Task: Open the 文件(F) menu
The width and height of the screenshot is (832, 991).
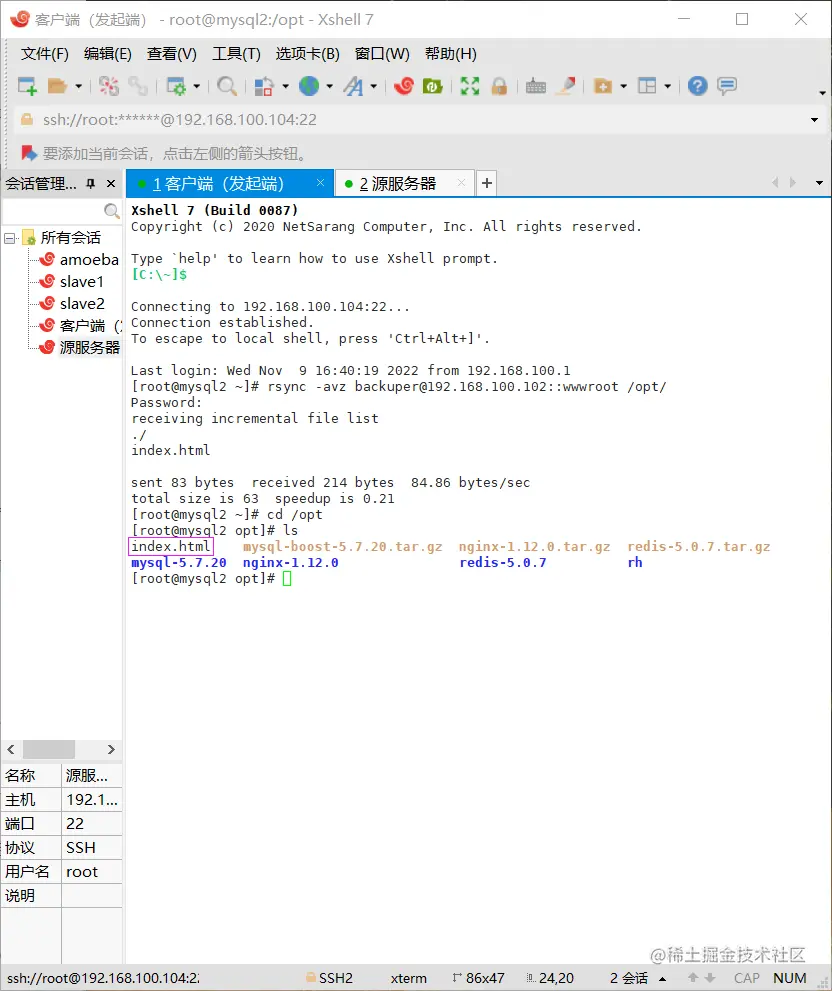Action: point(44,54)
